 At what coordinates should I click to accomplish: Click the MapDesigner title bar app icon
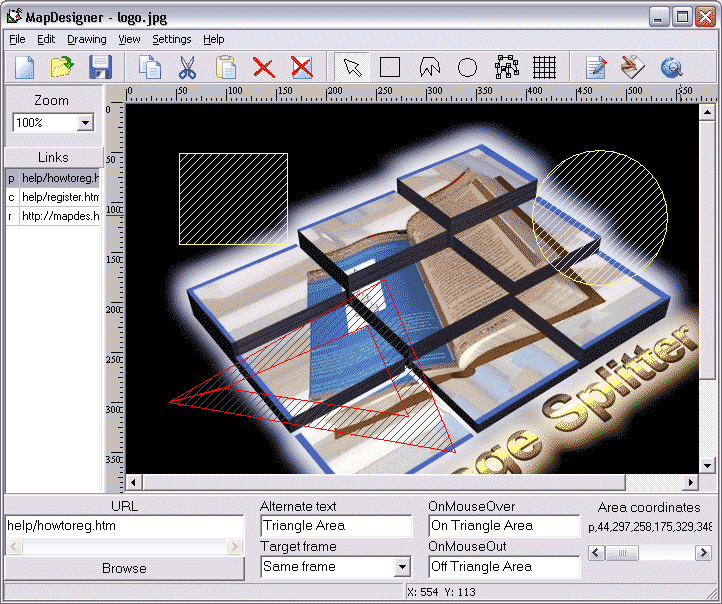14,17
